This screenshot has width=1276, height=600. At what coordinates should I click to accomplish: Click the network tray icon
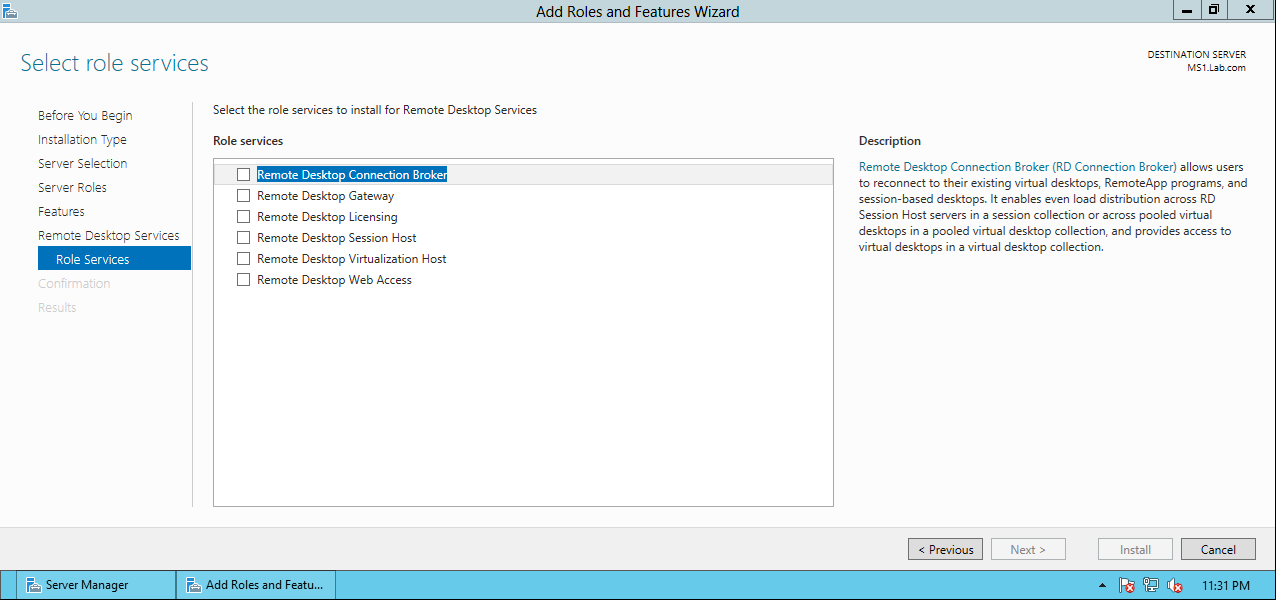1151,585
